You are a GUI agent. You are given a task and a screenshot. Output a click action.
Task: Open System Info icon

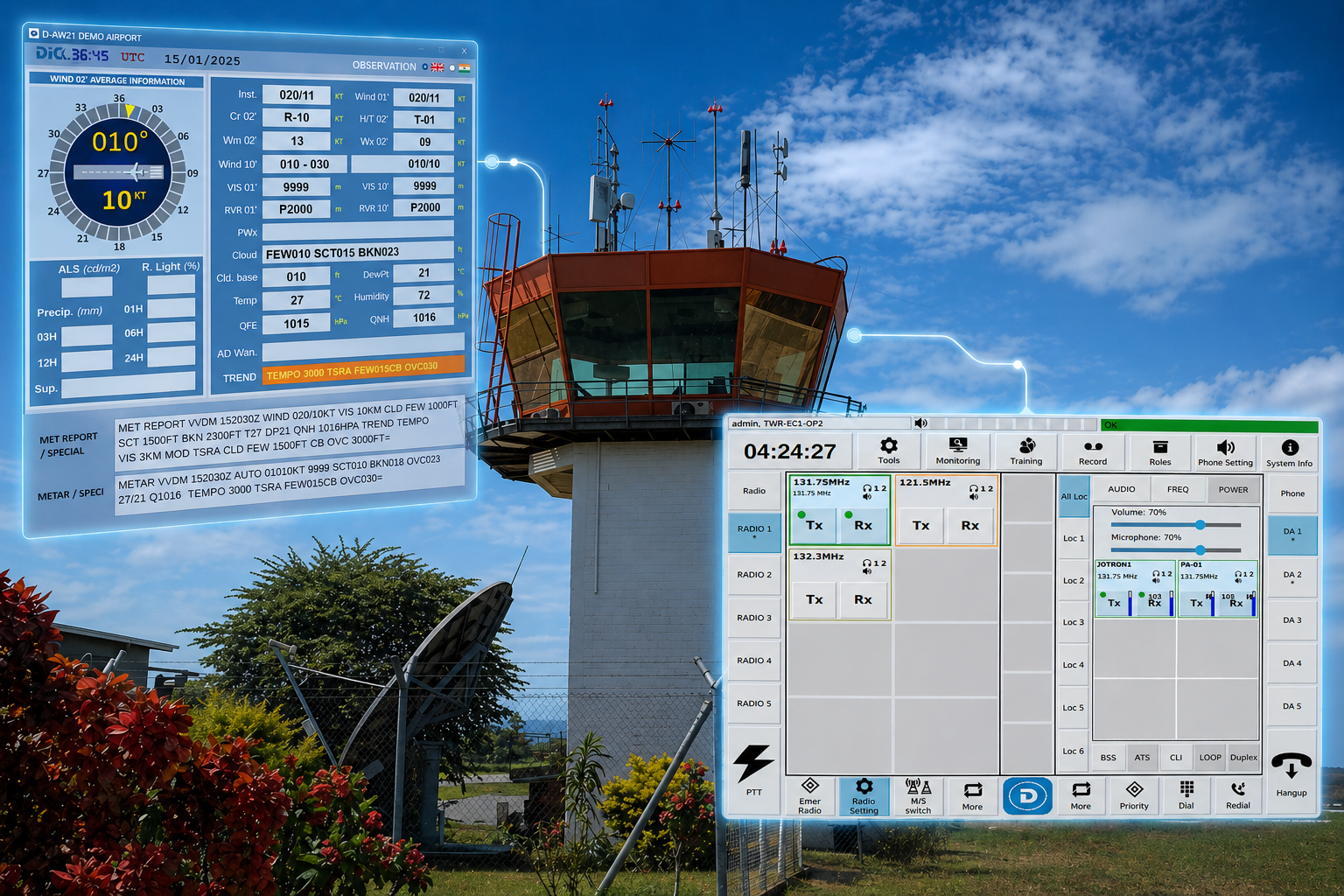tap(1290, 447)
